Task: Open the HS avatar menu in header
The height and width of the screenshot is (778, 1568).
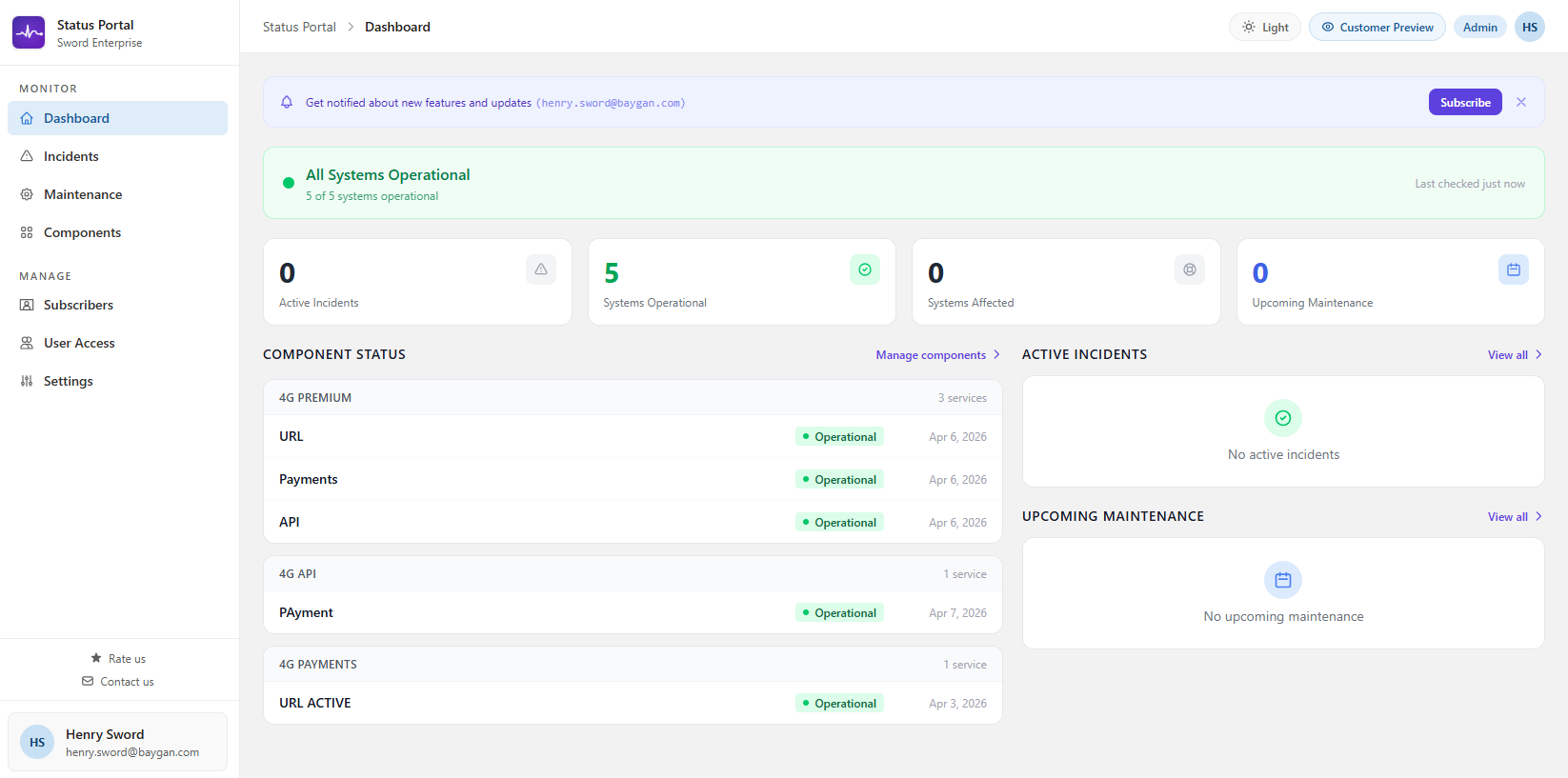Action: tap(1530, 27)
